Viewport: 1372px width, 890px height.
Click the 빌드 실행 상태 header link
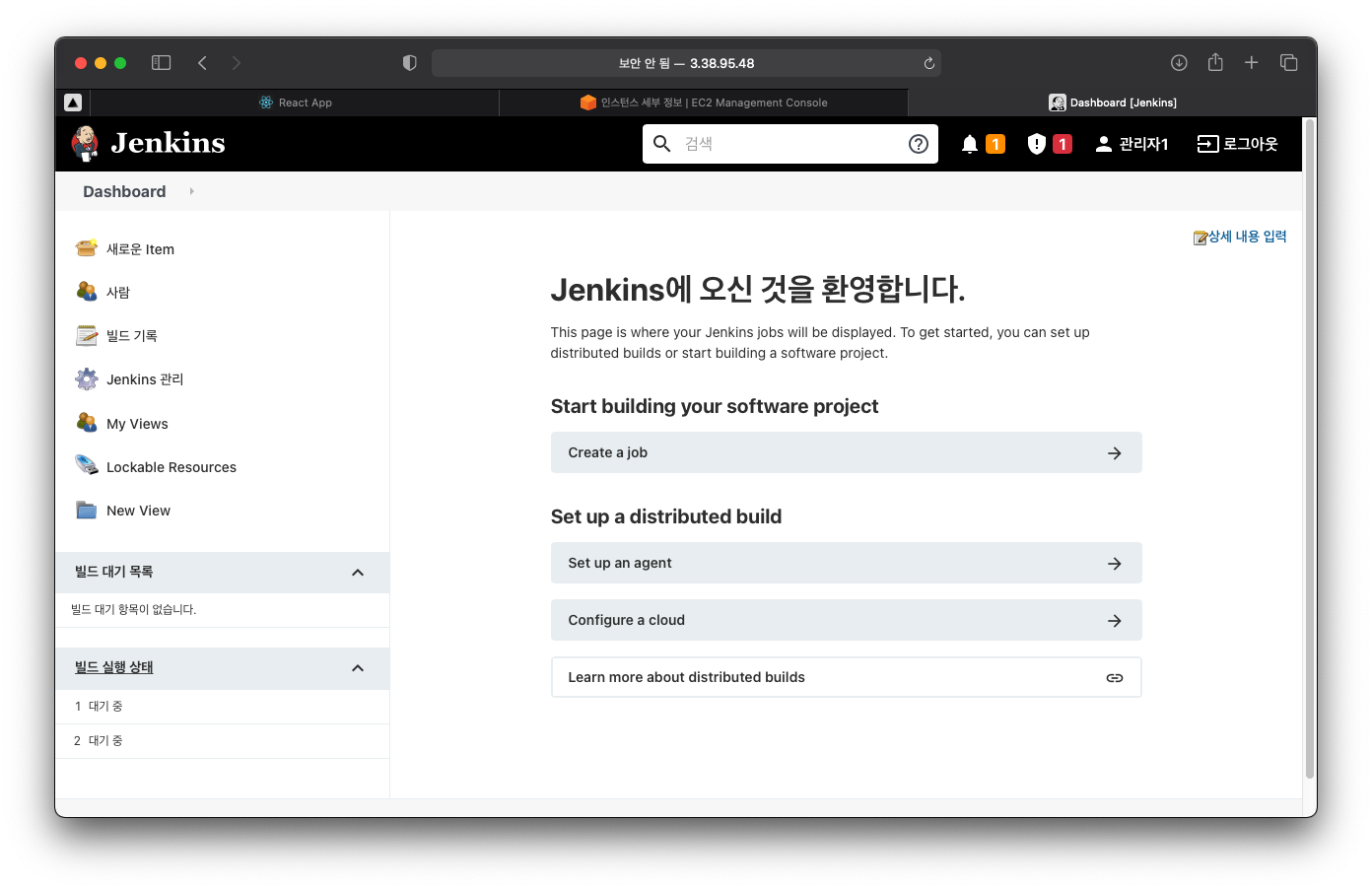pyautogui.click(x=114, y=667)
